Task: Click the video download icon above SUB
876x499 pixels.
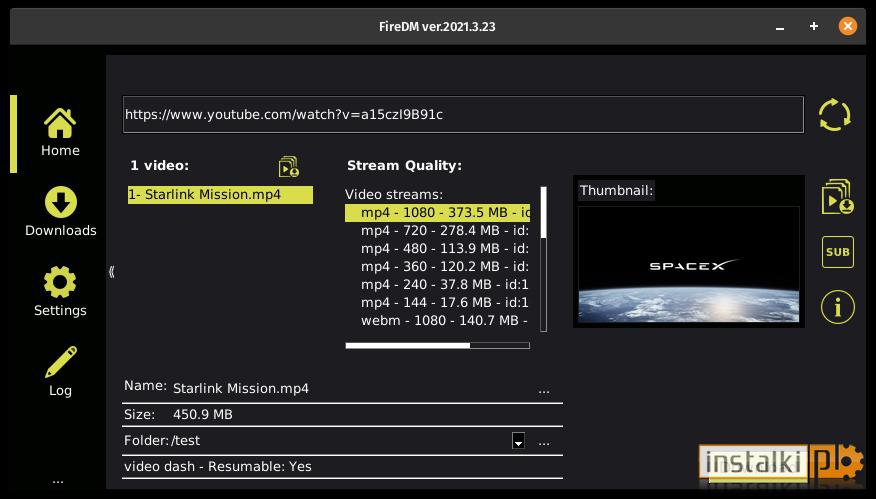Action: pyautogui.click(x=837, y=197)
